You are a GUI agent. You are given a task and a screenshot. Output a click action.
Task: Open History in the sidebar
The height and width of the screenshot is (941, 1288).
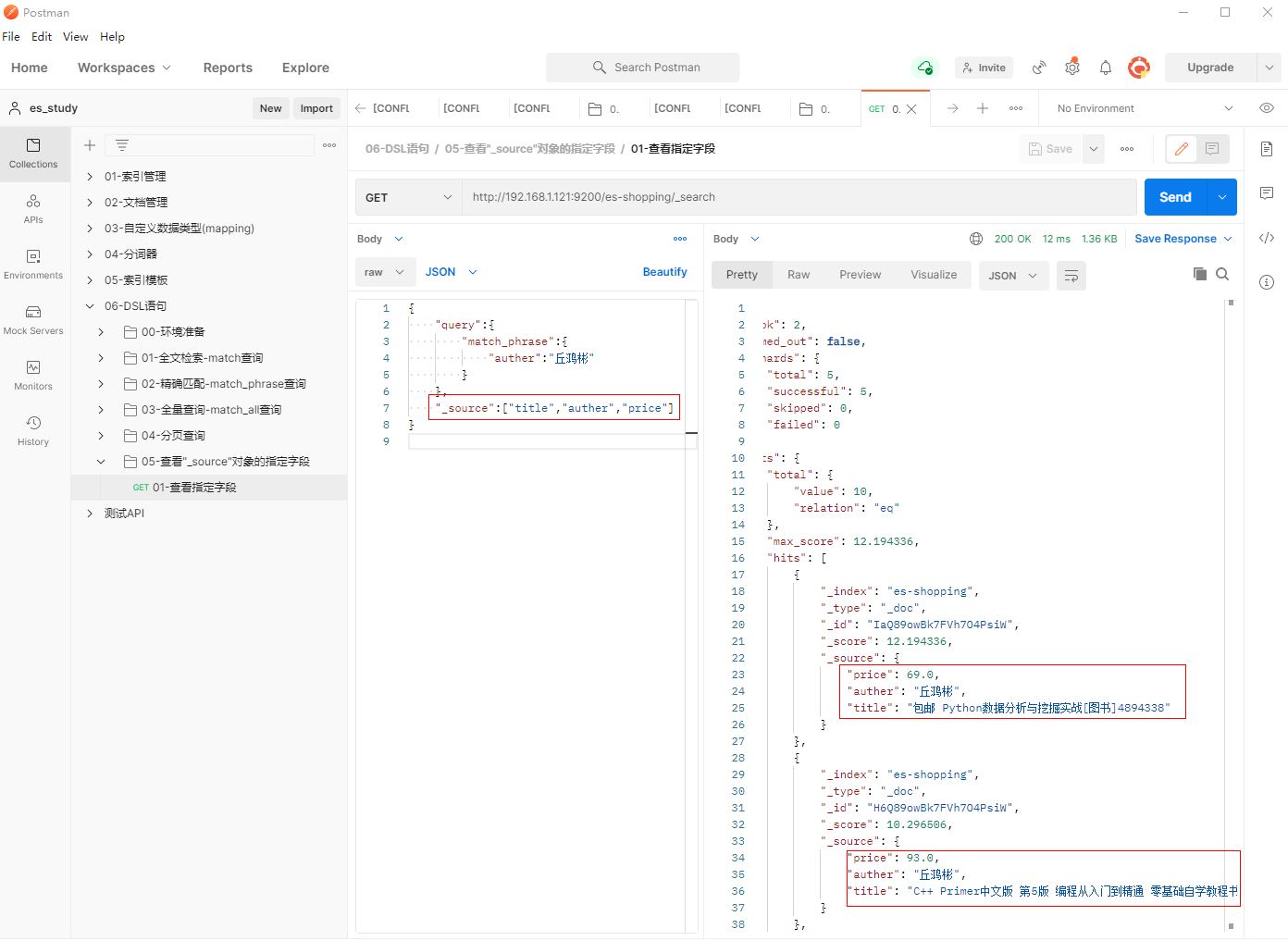tap(33, 430)
